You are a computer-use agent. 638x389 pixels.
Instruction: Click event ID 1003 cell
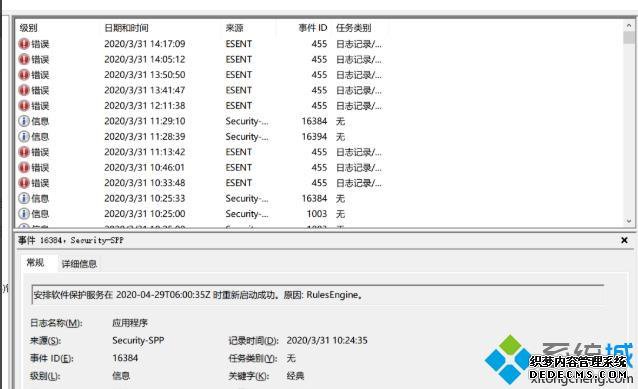coord(317,214)
